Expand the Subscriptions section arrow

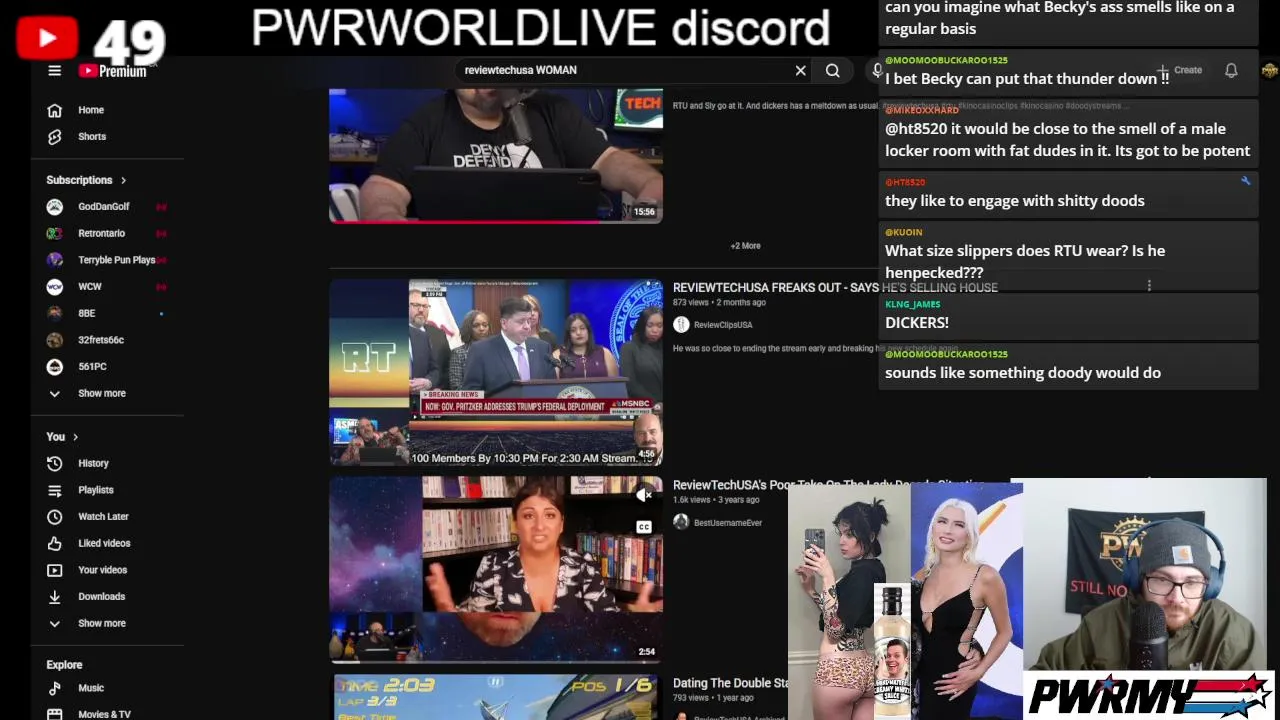pyautogui.click(x=123, y=180)
